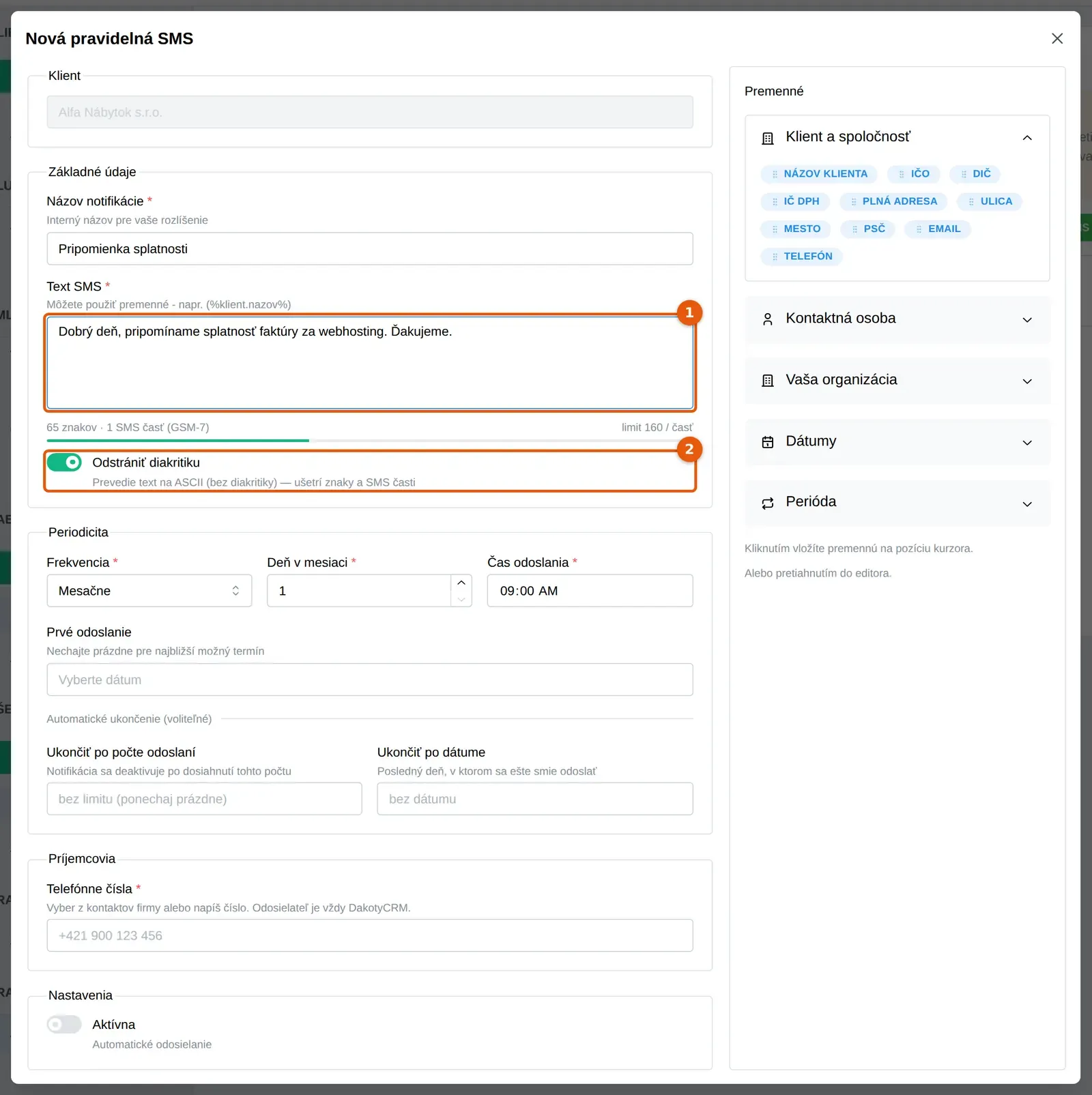Click the disabled Klient field Alfa Nábytok
The width and height of the screenshot is (1092, 1095).
(x=370, y=113)
